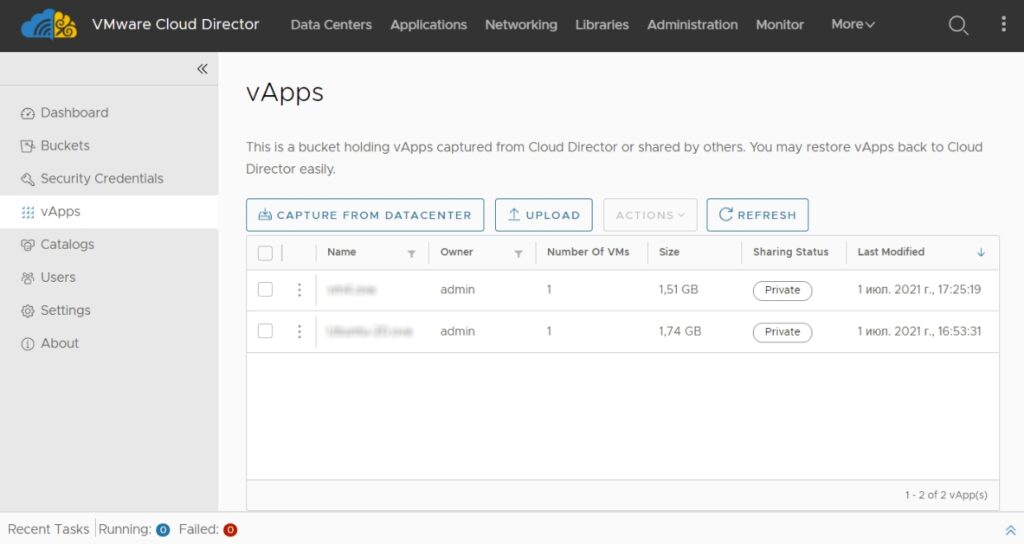The image size is (1024, 544).
Task: Click the Failed tasks count badge
Action: click(x=230, y=530)
